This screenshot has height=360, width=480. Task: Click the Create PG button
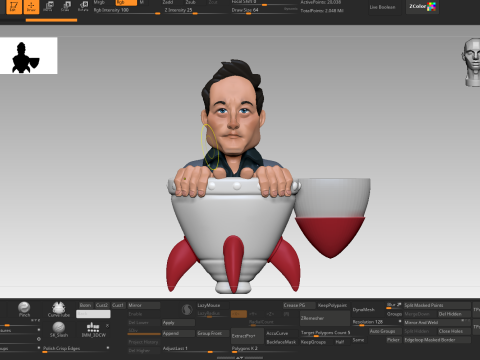[x=299, y=305]
